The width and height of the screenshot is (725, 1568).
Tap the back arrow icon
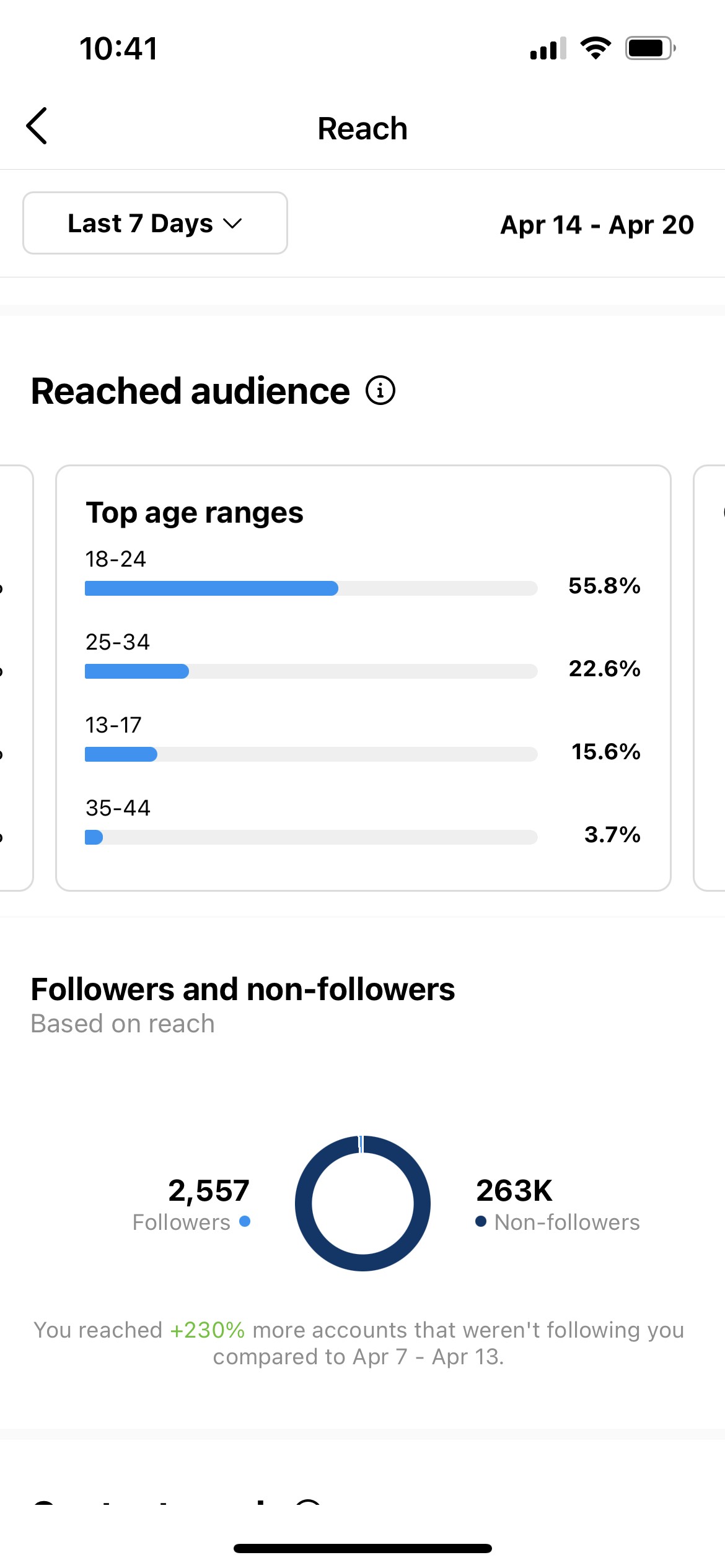pyautogui.click(x=37, y=126)
